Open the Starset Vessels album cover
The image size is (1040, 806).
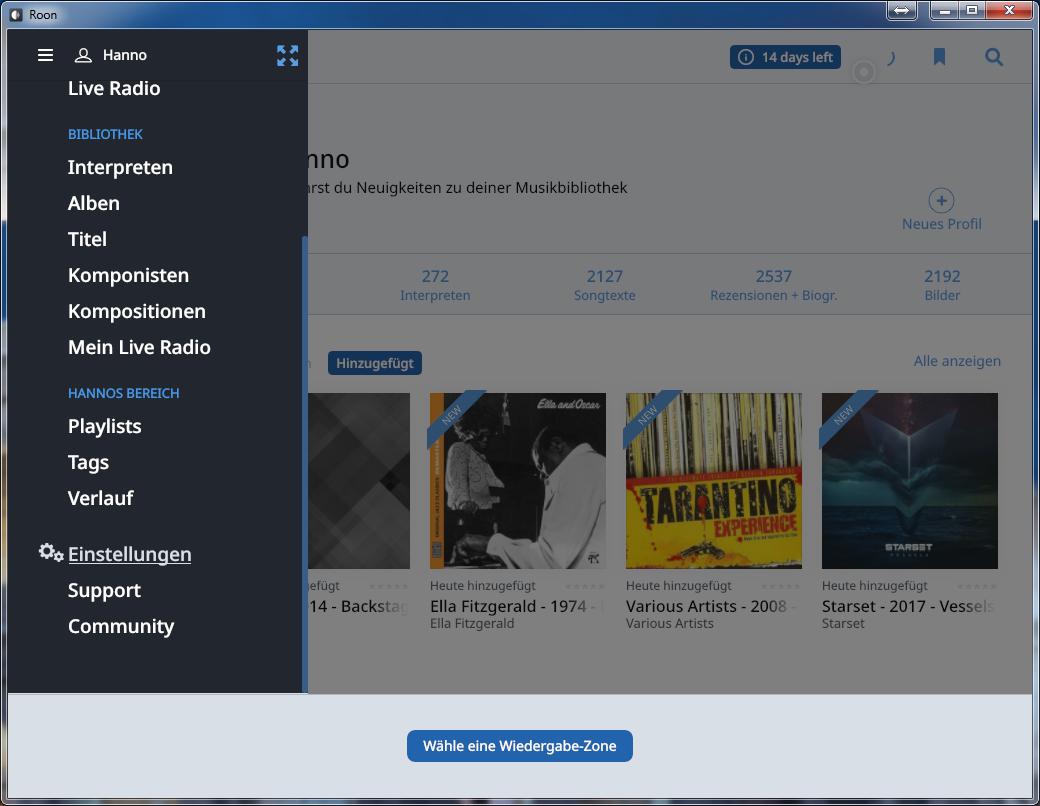(909, 480)
